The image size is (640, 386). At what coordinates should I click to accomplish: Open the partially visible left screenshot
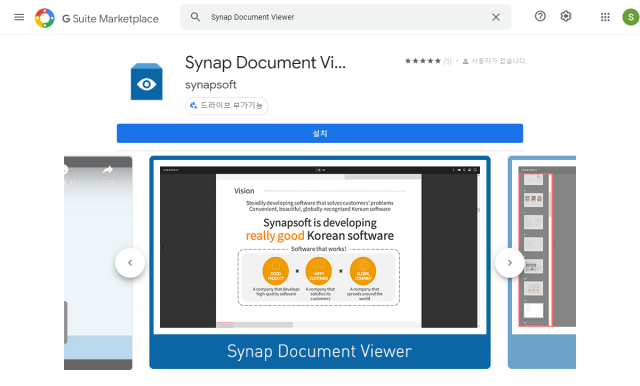(98, 263)
